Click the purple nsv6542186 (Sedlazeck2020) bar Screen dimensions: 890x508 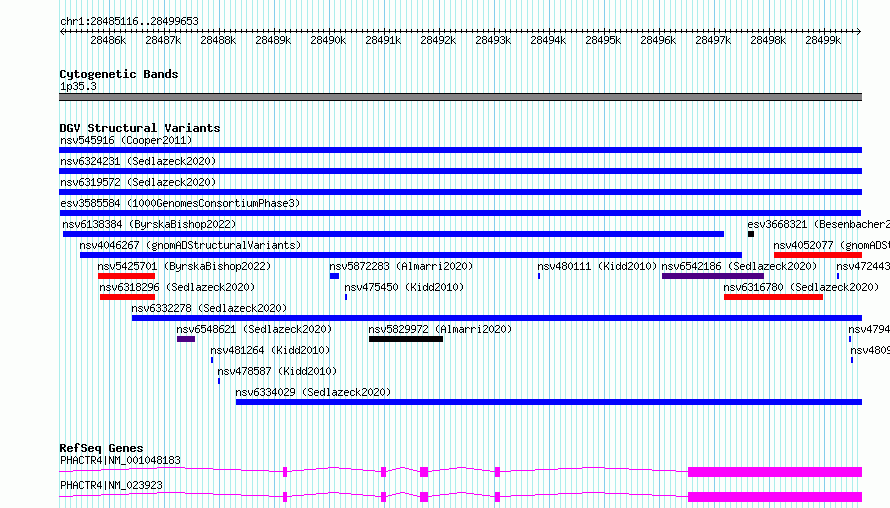tap(713, 276)
